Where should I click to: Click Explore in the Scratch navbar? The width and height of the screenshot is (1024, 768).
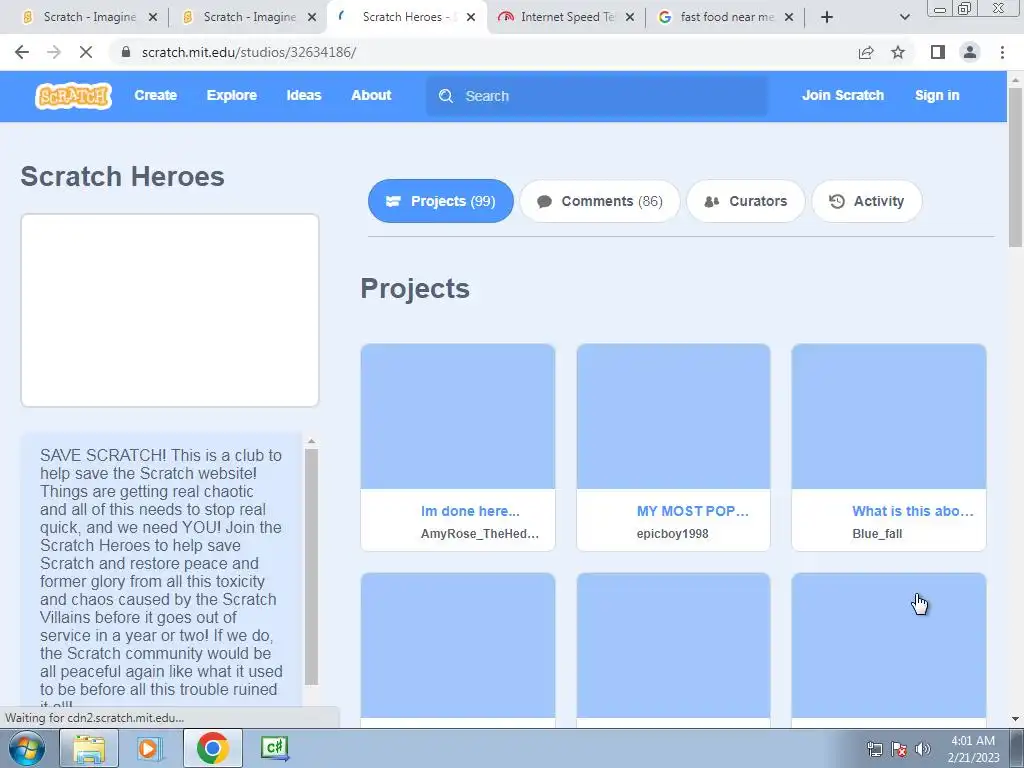[x=232, y=95]
